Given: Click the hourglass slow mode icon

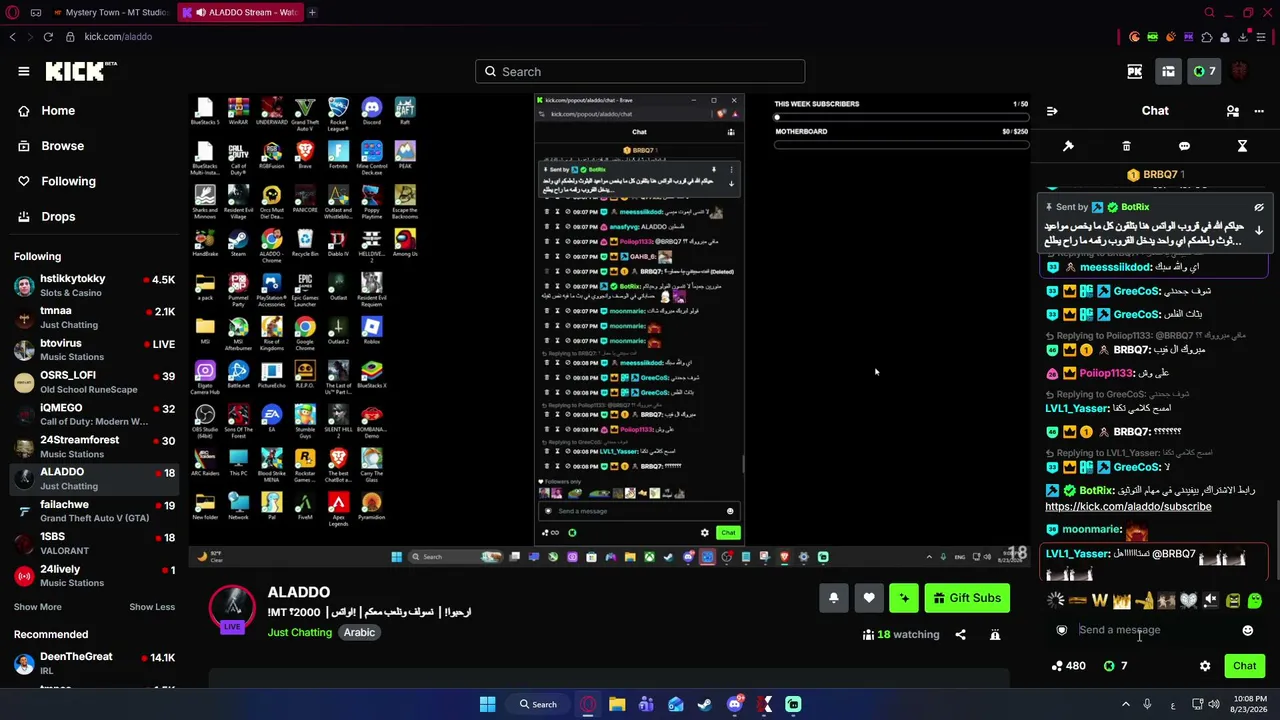Looking at the screenshot, I should (1242, 146).
